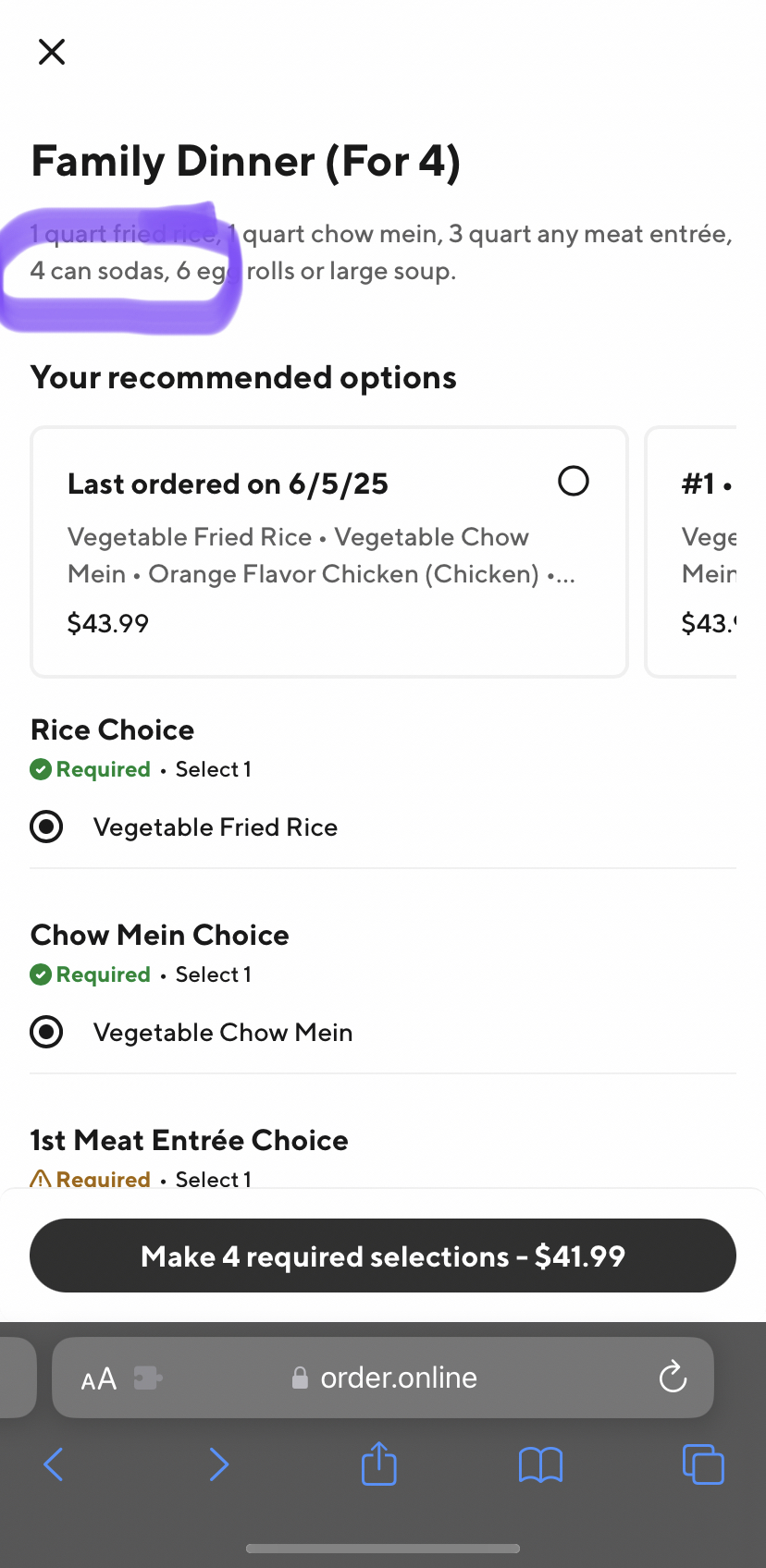This screenshot has height=1568, width=766.
Task: Select the Last ordered on 6/5/25 radio
Action: [x=573, y=481]
